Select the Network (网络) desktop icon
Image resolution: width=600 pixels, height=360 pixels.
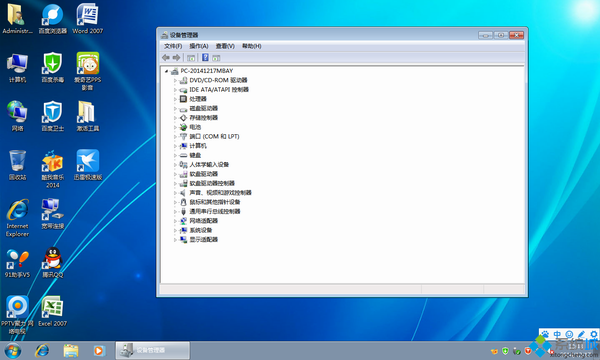point(17,116)
